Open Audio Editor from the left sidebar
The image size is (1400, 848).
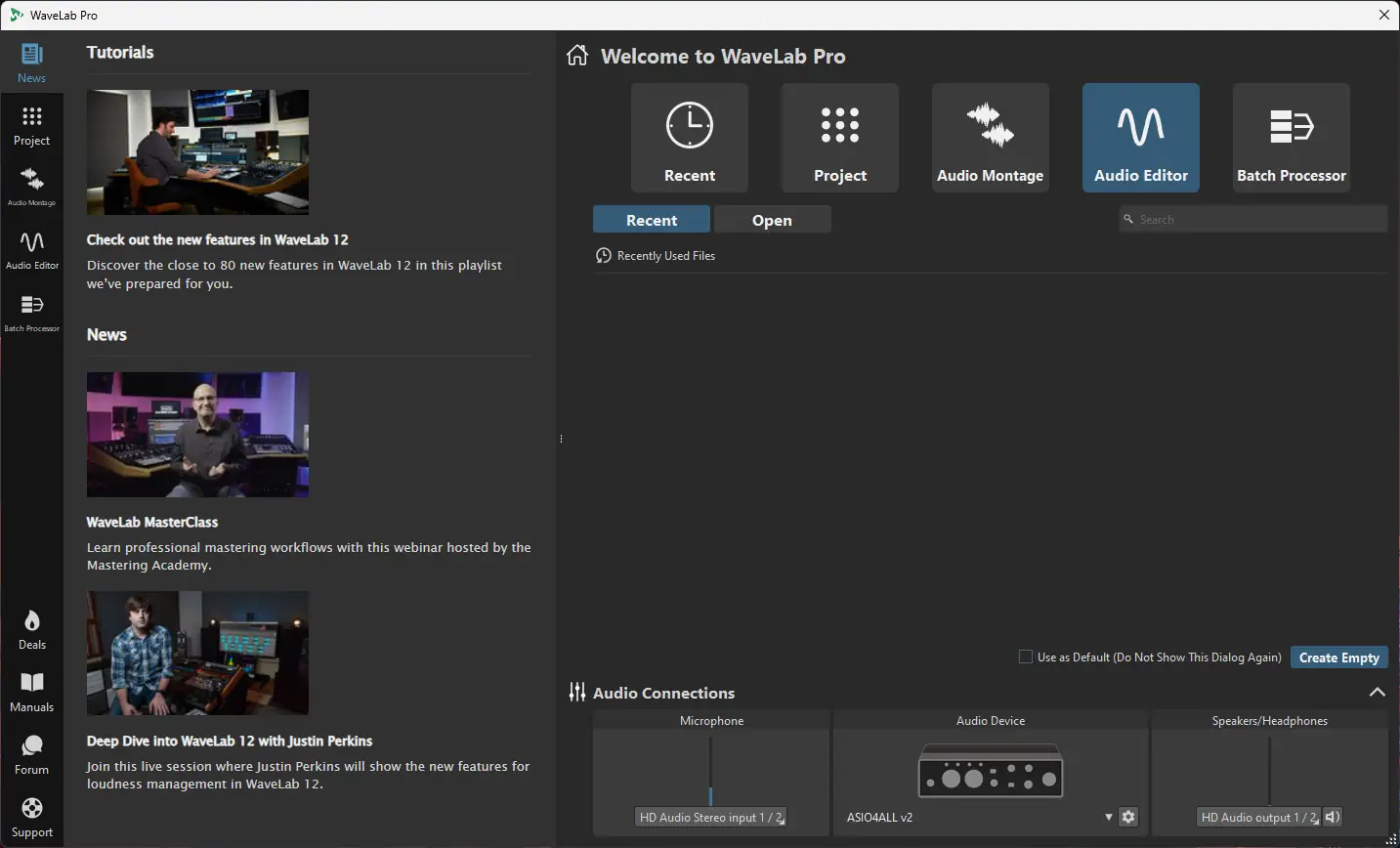point(31,250)
